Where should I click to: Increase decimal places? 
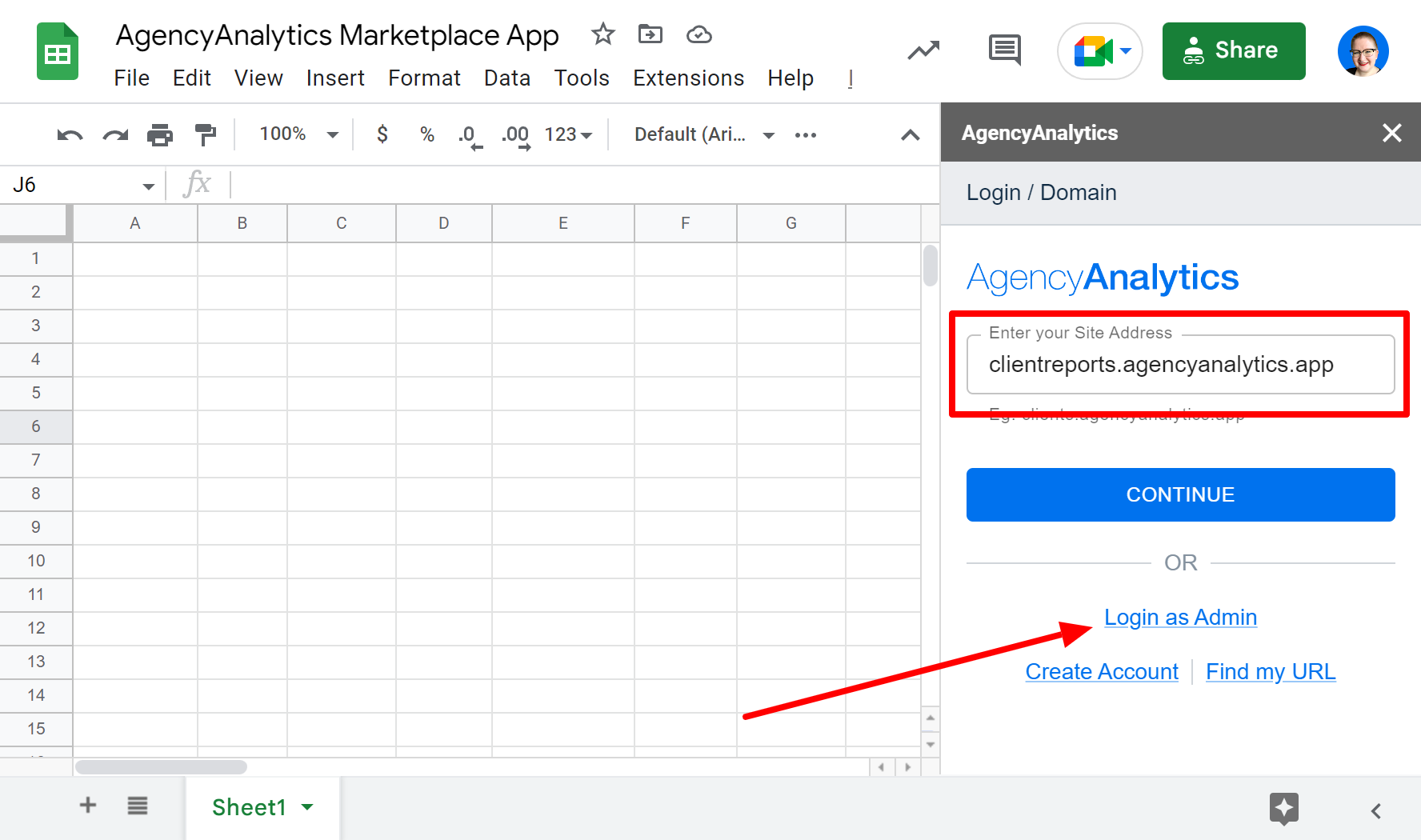coord(516,136)
